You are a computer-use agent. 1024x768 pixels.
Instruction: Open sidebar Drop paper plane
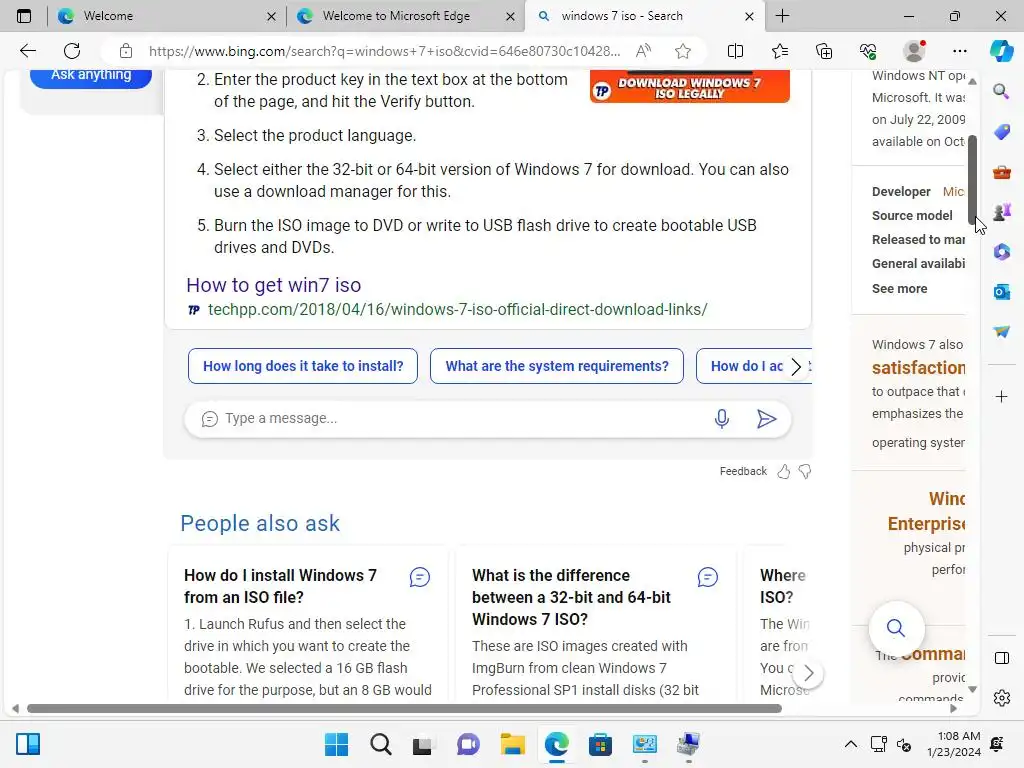(x=1001, y=332)
